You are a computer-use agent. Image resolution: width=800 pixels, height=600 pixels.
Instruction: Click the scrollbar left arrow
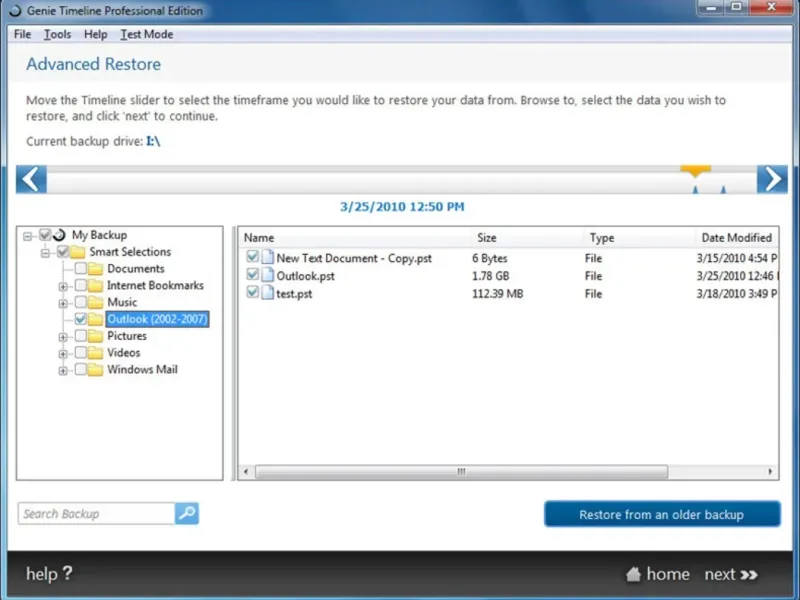[246, 472]
